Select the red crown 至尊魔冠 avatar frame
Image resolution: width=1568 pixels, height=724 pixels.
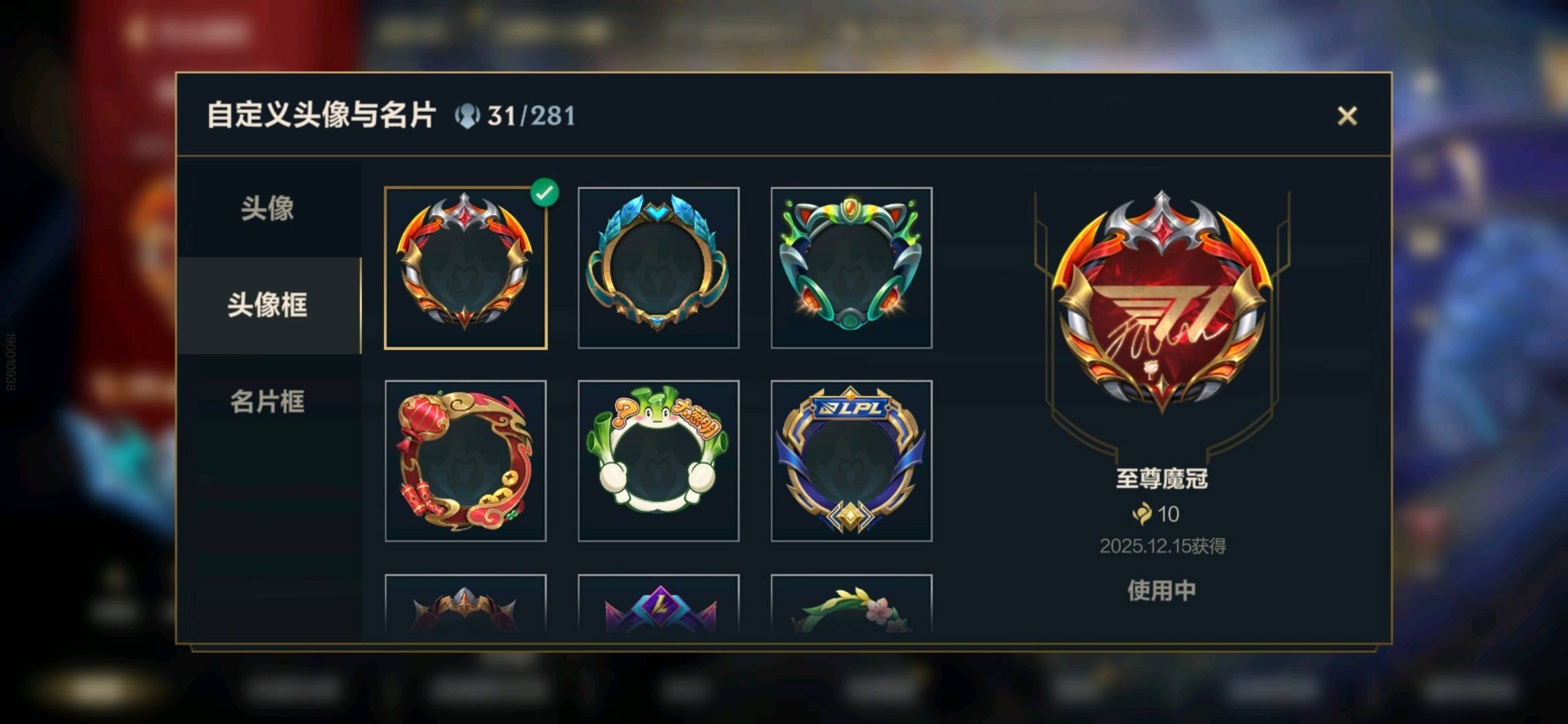pyautogui.click(x=466, y=268)
